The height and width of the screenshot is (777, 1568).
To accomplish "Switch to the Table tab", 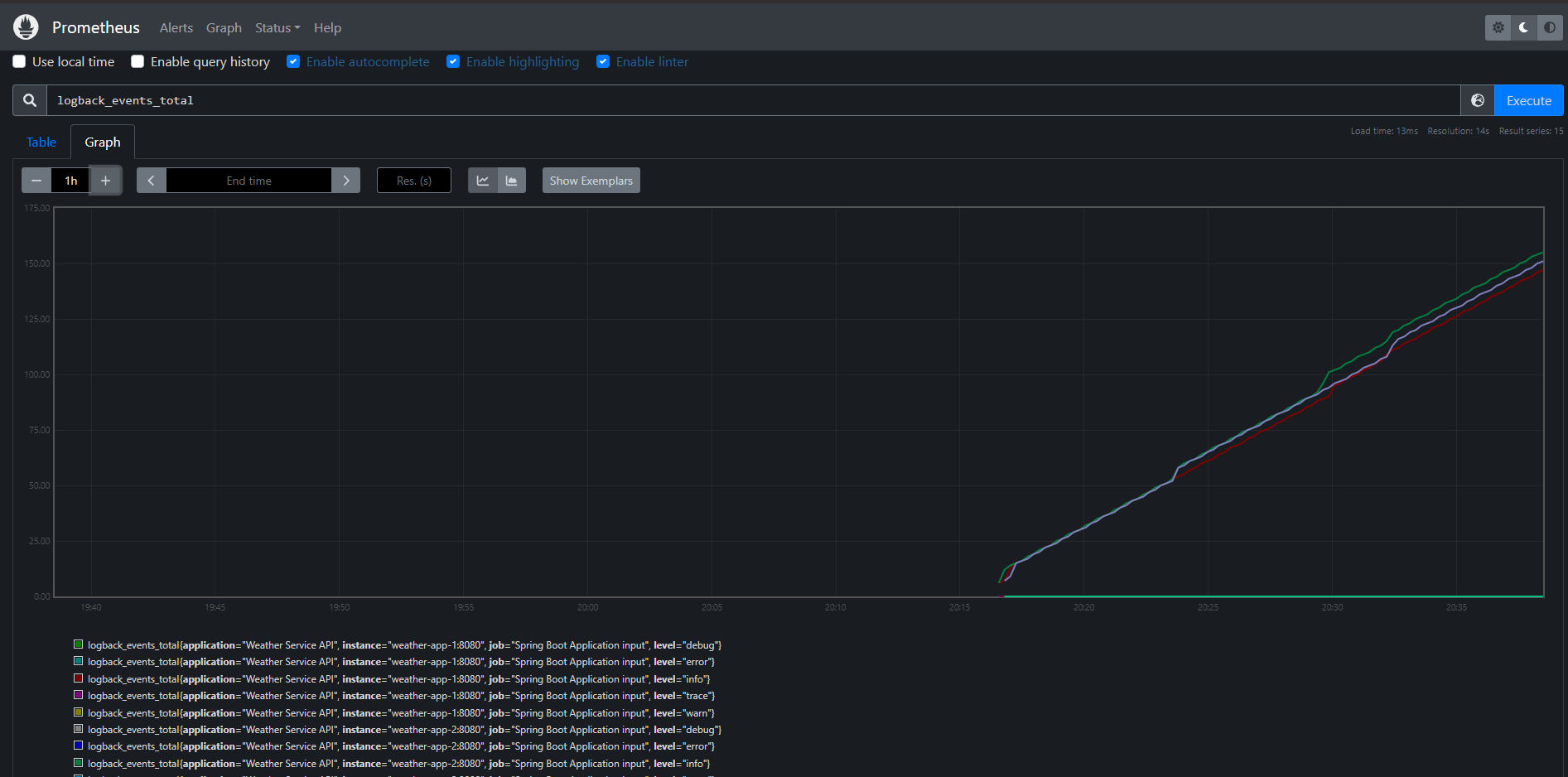I will point(41,142).
